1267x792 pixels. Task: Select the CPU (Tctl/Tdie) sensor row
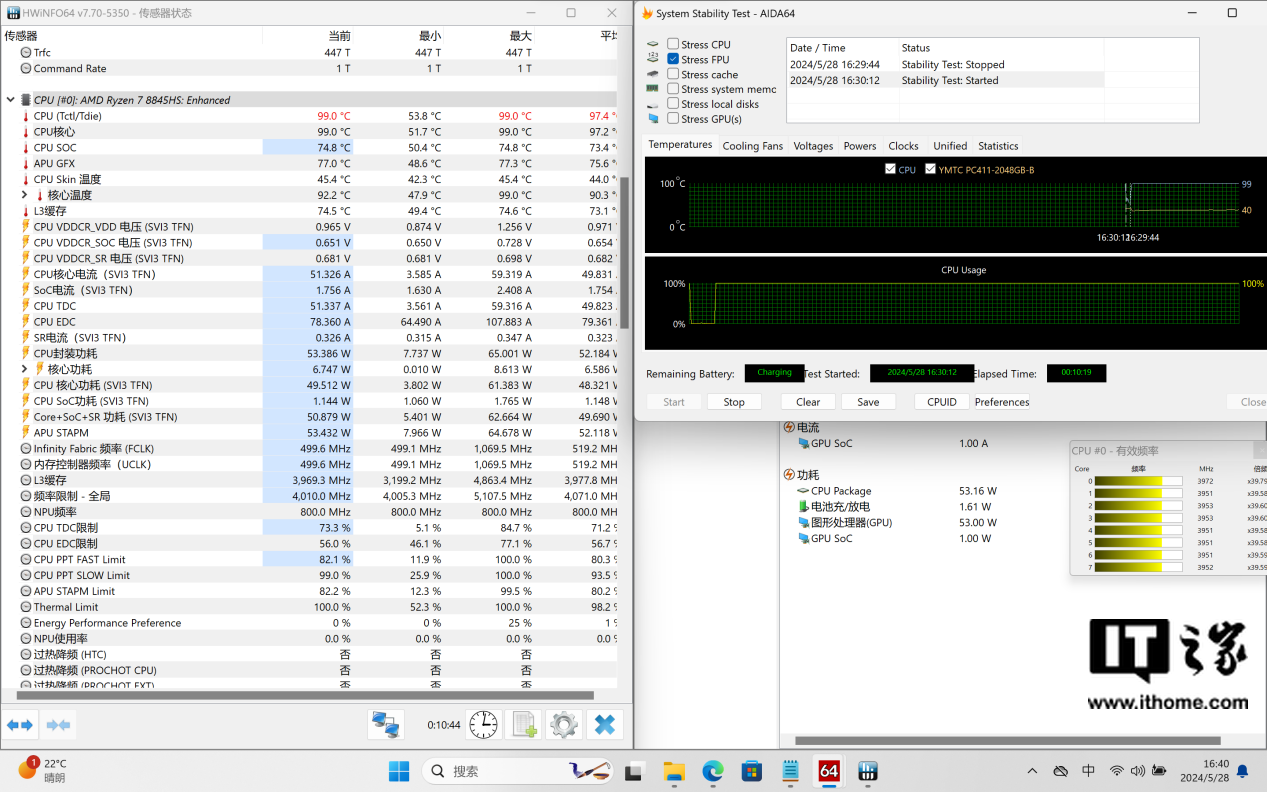[x=310, y=116]
